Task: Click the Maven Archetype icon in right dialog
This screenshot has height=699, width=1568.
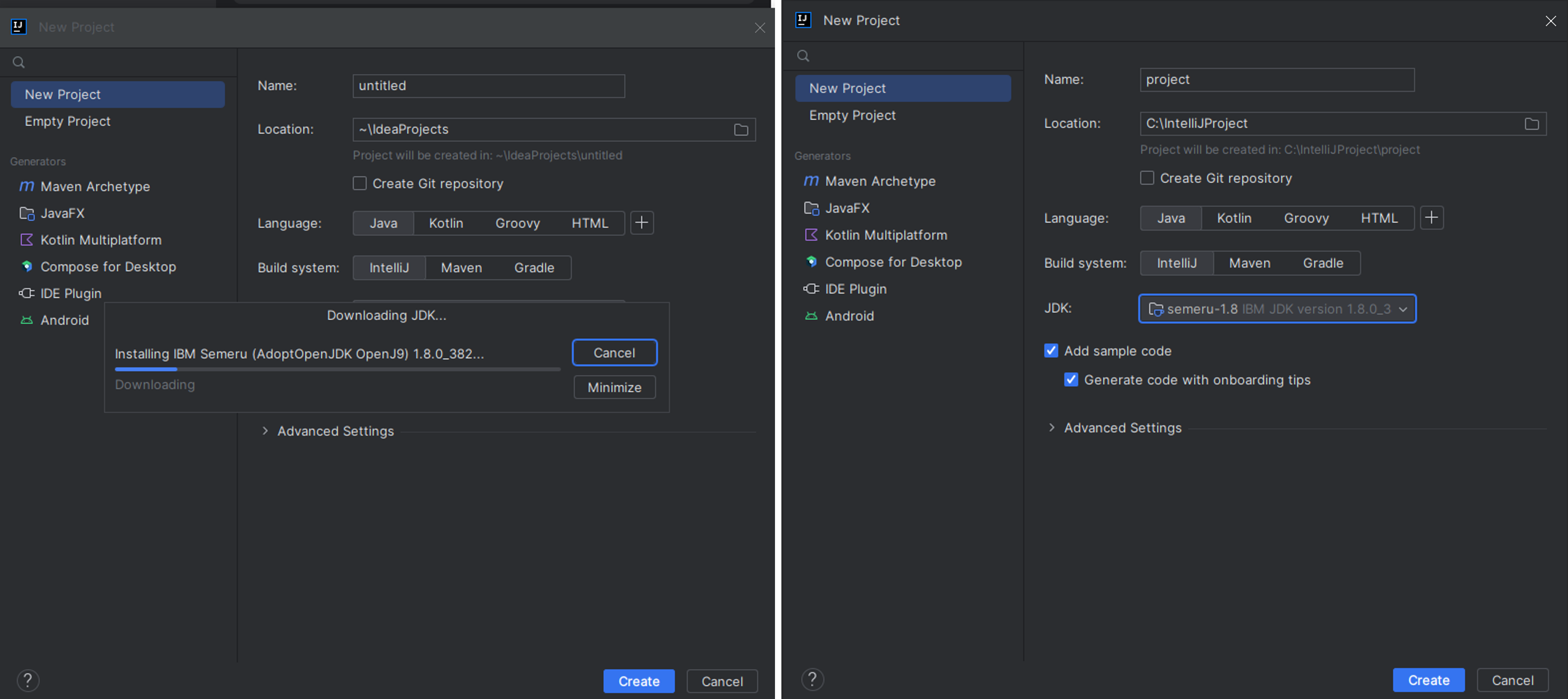Action: 811,181
